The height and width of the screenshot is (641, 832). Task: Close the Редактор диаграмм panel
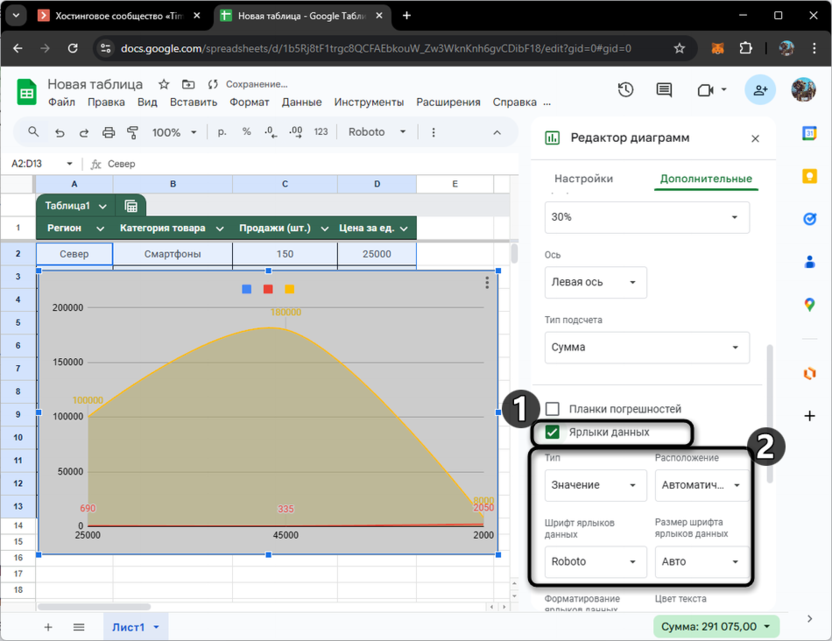(x=755, y=139)
